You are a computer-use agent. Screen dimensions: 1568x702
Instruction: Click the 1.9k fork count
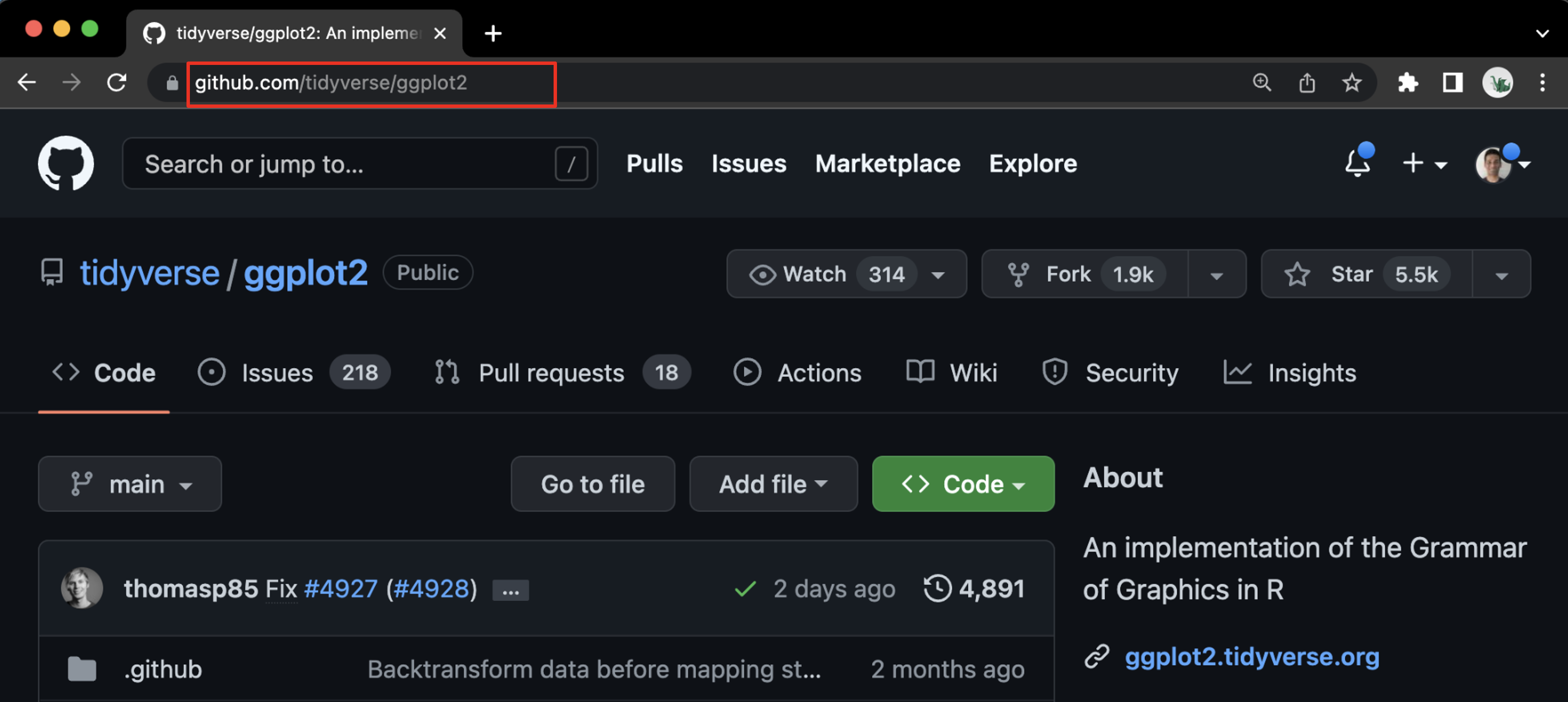1133,274
